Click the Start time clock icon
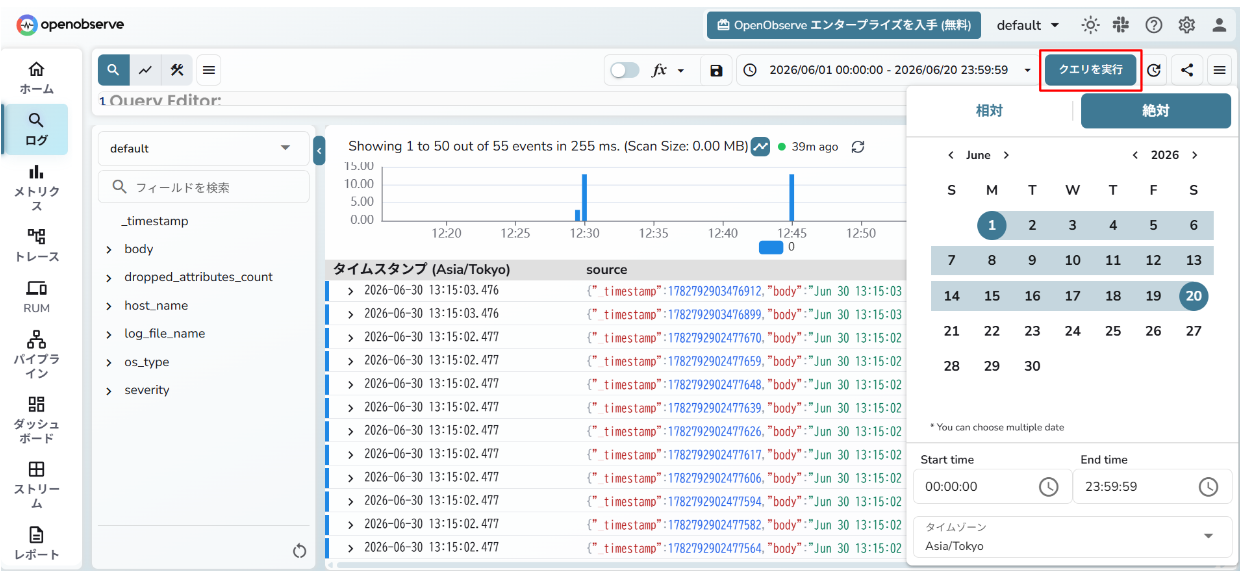This screenshot has width=1240, height=571. (x=1048, y=487)
